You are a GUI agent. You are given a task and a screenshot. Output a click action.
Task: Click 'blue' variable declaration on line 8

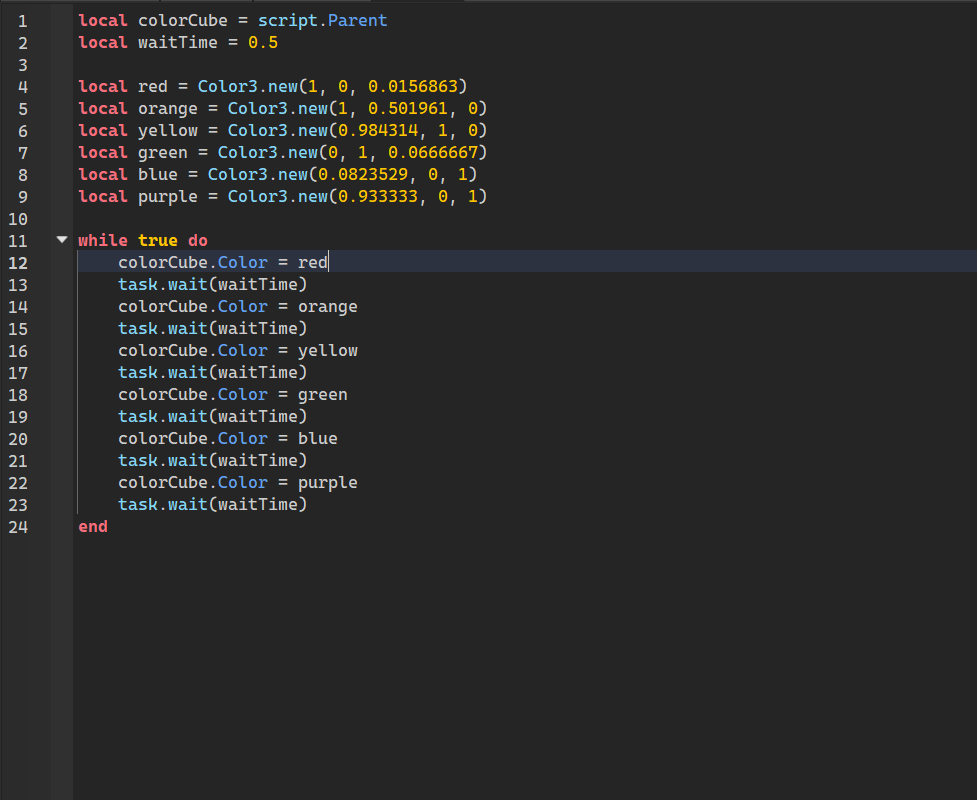tap(158, 174)
